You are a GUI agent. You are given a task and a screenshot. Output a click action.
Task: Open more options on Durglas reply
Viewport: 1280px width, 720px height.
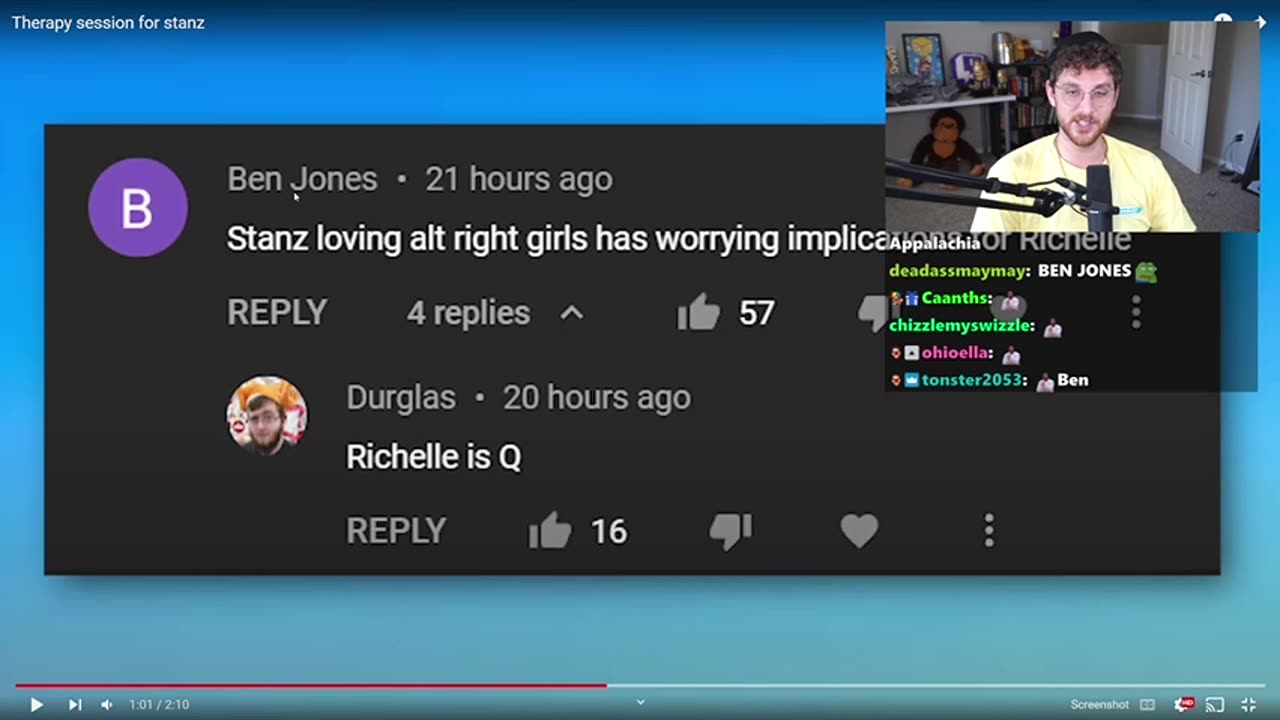pos(989,531)
